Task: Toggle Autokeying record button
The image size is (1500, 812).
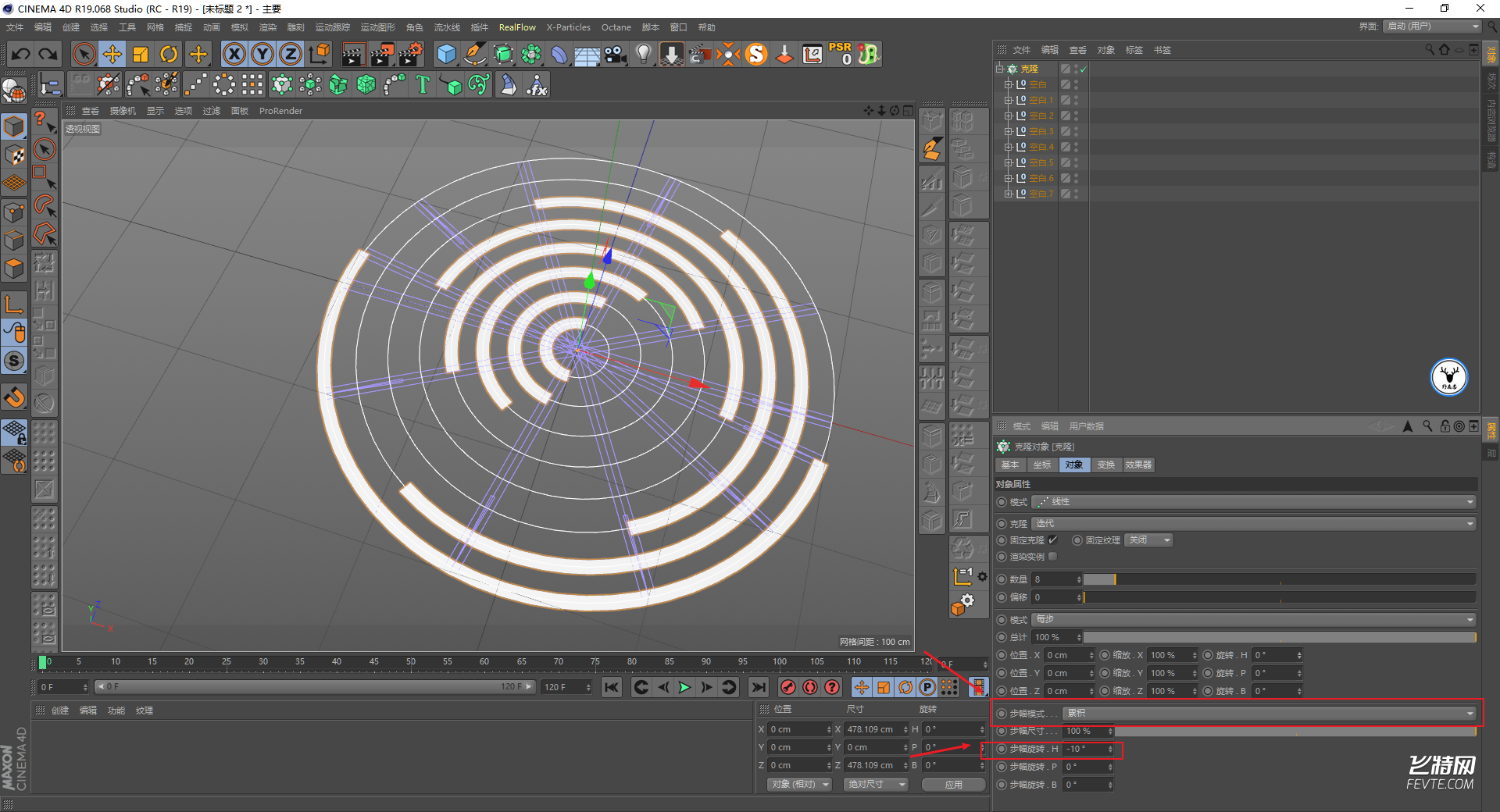Action: (810, 687)
